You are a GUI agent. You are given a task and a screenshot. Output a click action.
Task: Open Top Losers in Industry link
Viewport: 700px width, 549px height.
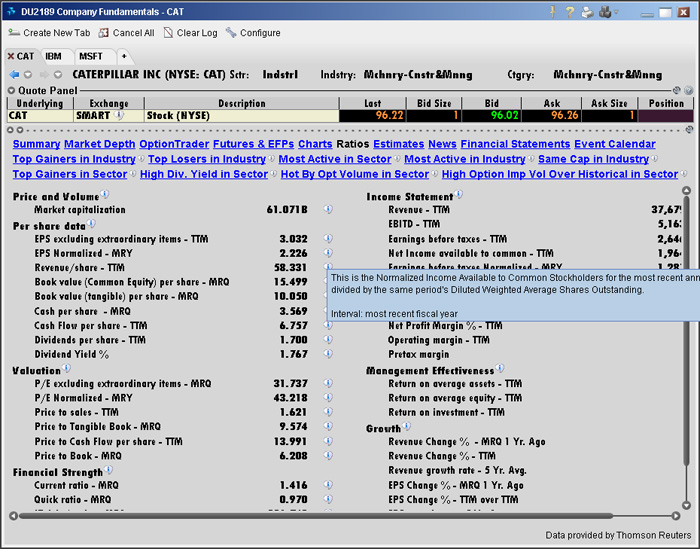point(207,159)
